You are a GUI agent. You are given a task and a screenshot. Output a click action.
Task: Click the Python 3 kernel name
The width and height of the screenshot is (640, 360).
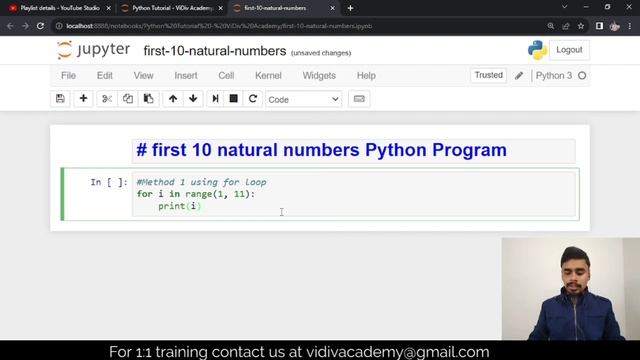[x=553, y=76]
